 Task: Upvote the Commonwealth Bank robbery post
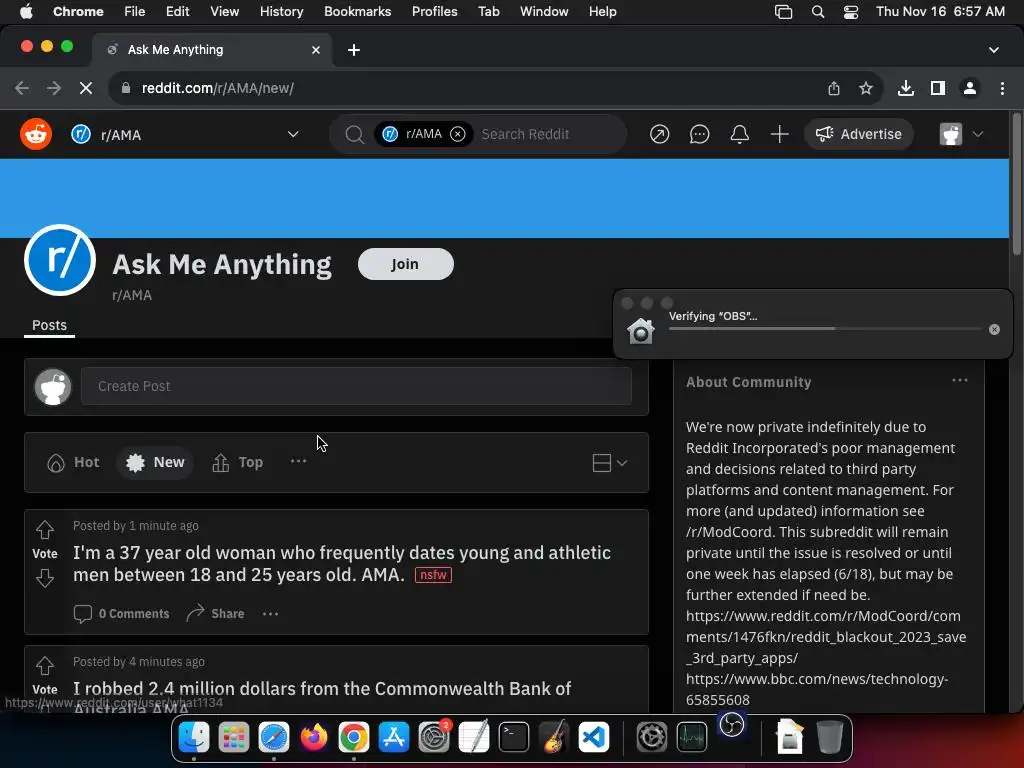[x=44, y=665]
